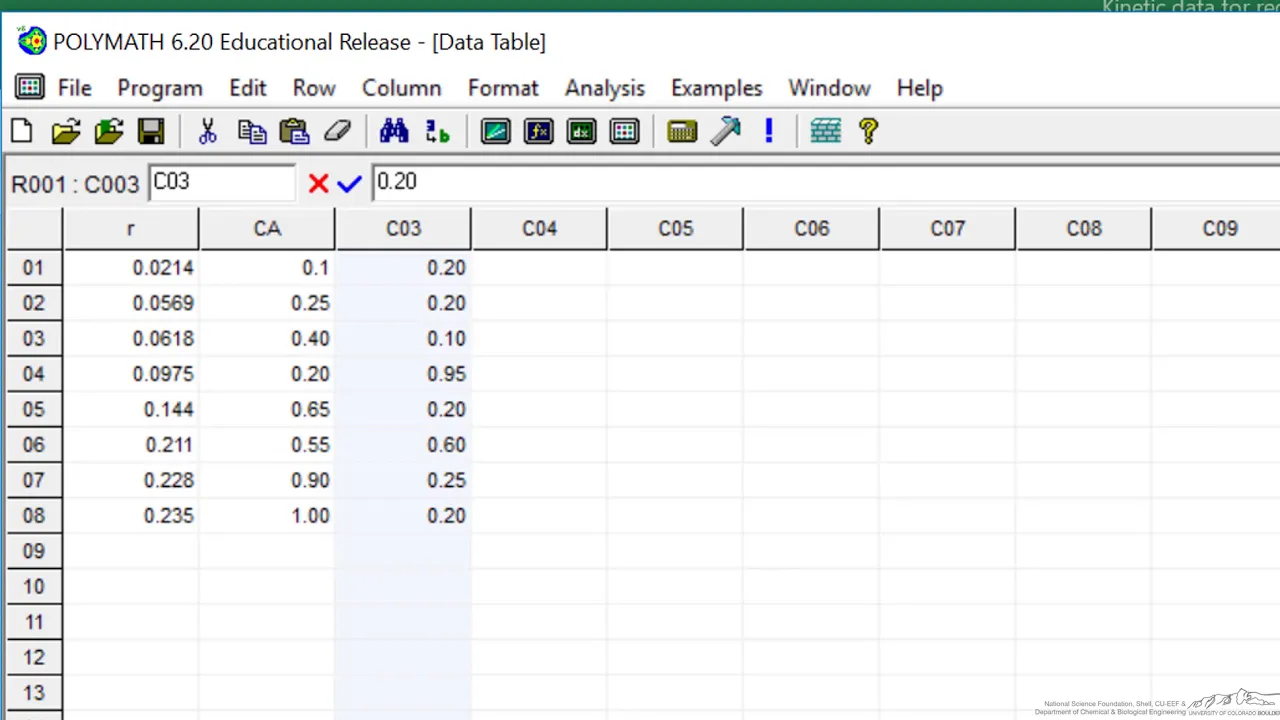
Task: Click cell with value 0.235
Action: (x=131, y=516)
